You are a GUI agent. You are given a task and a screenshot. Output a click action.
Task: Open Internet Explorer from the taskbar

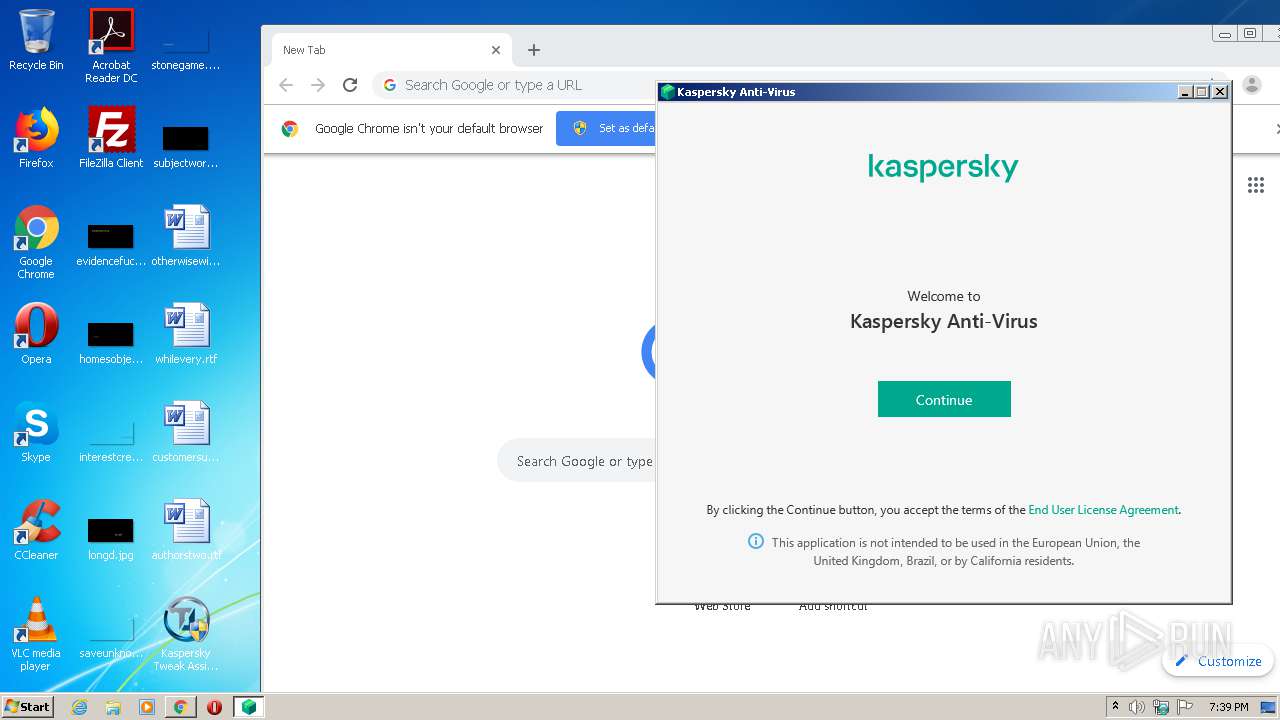pyautogui.click(x=80, y=707)
